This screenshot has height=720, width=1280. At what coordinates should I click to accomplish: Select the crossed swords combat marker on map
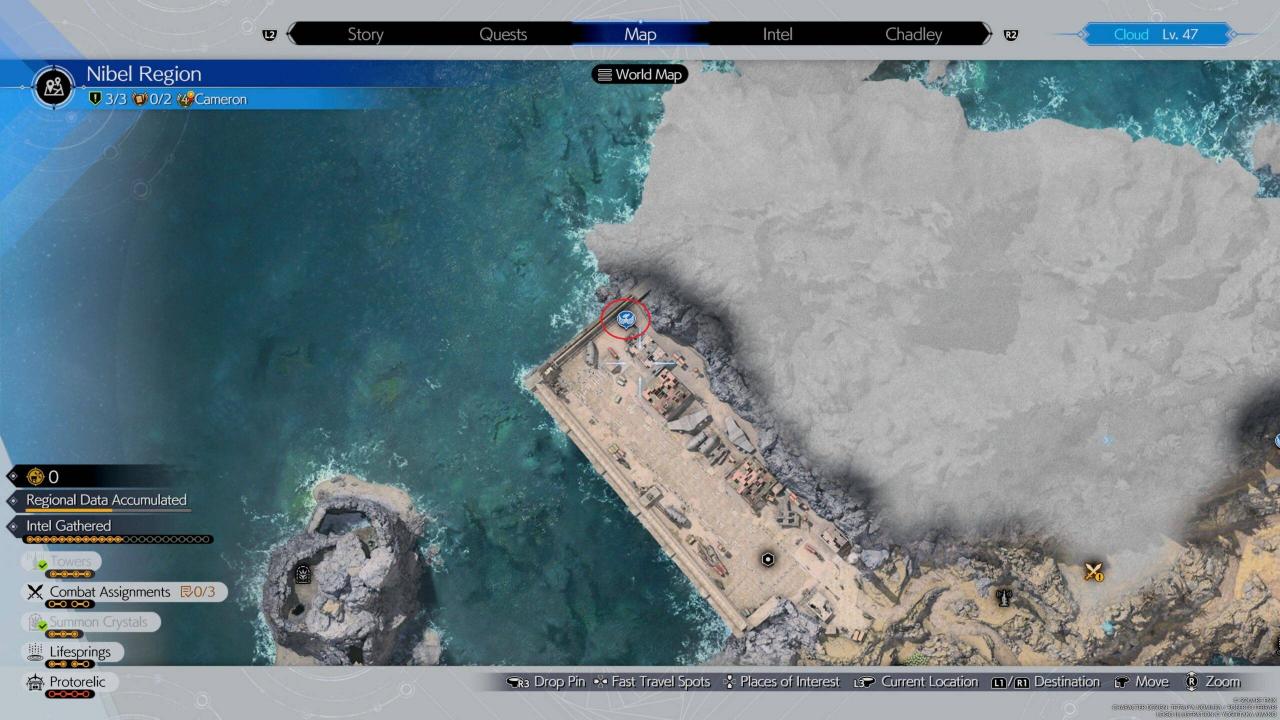click(x=1093, y=572)
